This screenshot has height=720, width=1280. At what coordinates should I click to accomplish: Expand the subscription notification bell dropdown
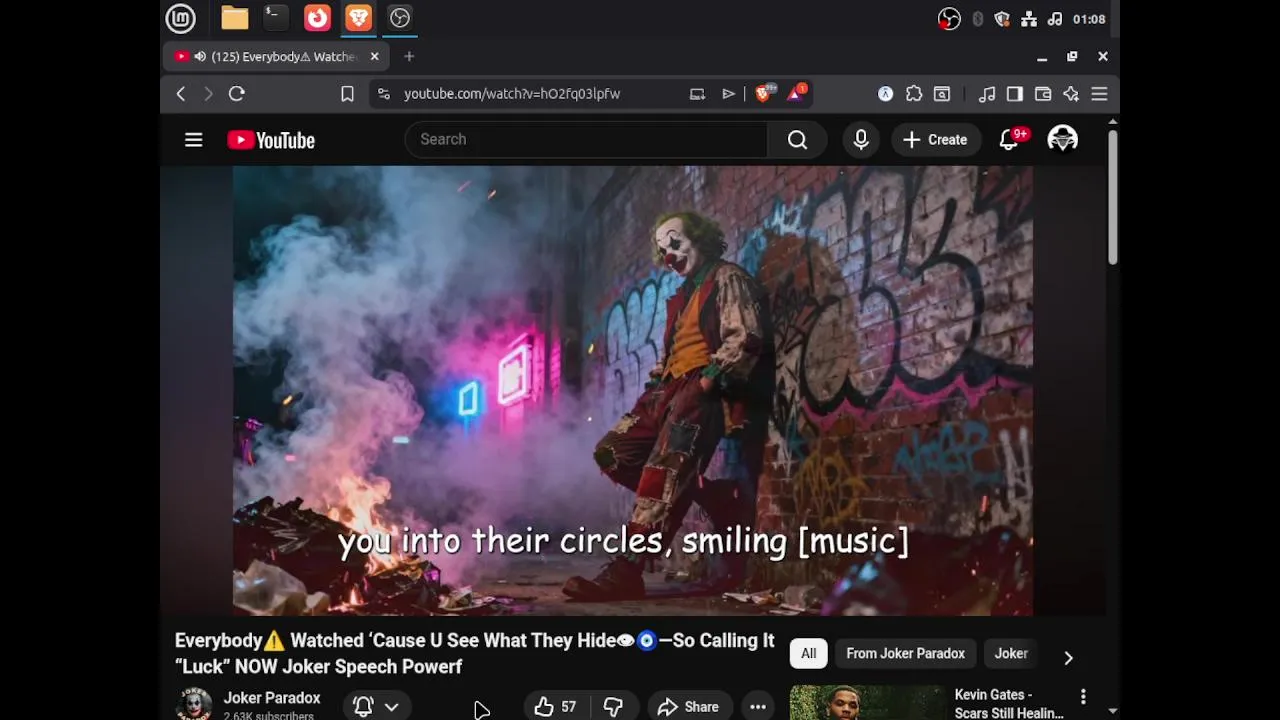[x=377, y=706]
